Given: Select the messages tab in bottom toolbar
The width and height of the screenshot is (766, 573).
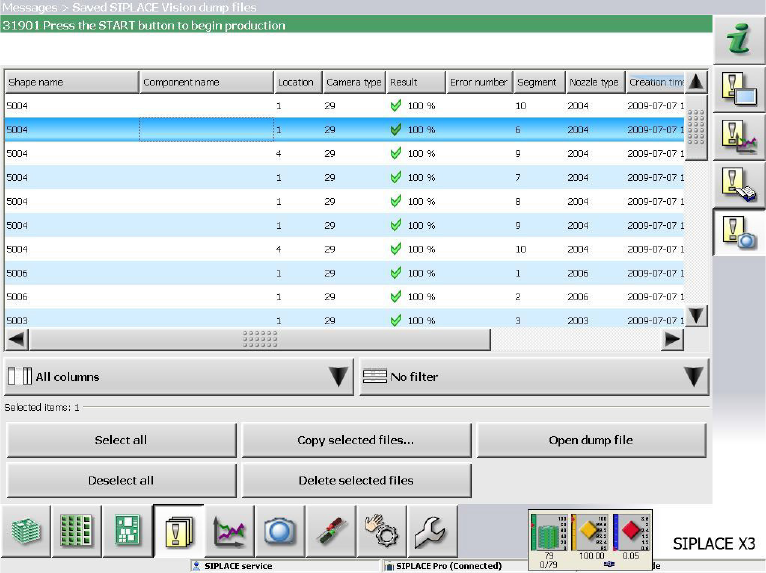Looking at the screenshot, I should pyautogui.click(x=179, y=530).
